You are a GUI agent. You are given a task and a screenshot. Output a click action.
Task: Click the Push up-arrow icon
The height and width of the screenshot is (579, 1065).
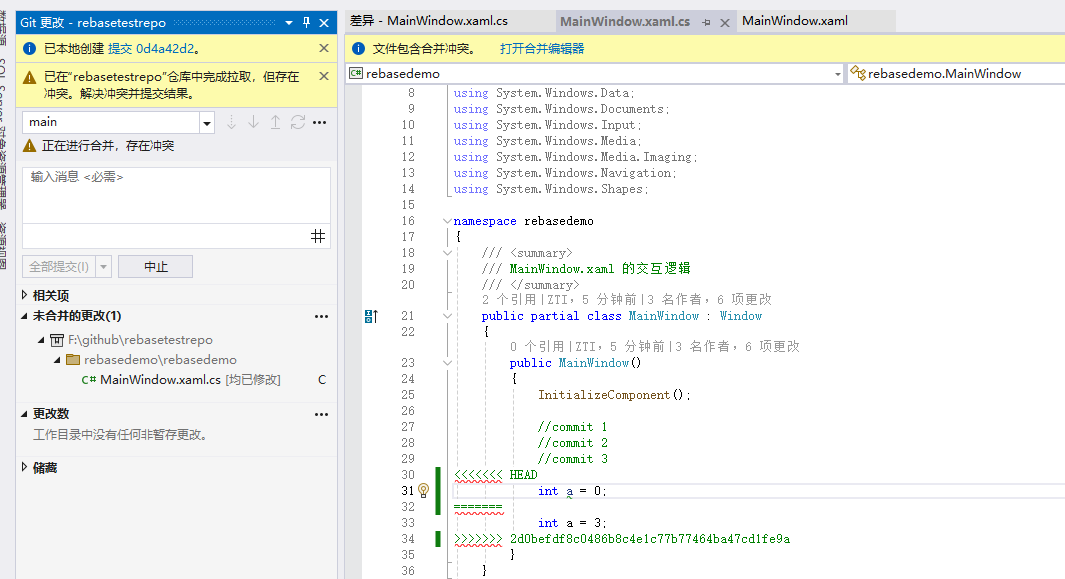275,122
